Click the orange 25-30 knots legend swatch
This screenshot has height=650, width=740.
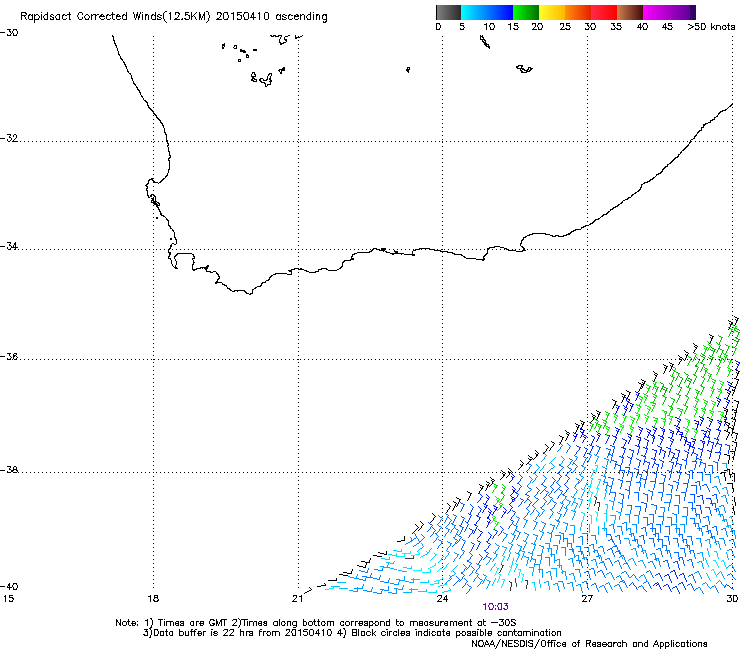pos(578,12)
